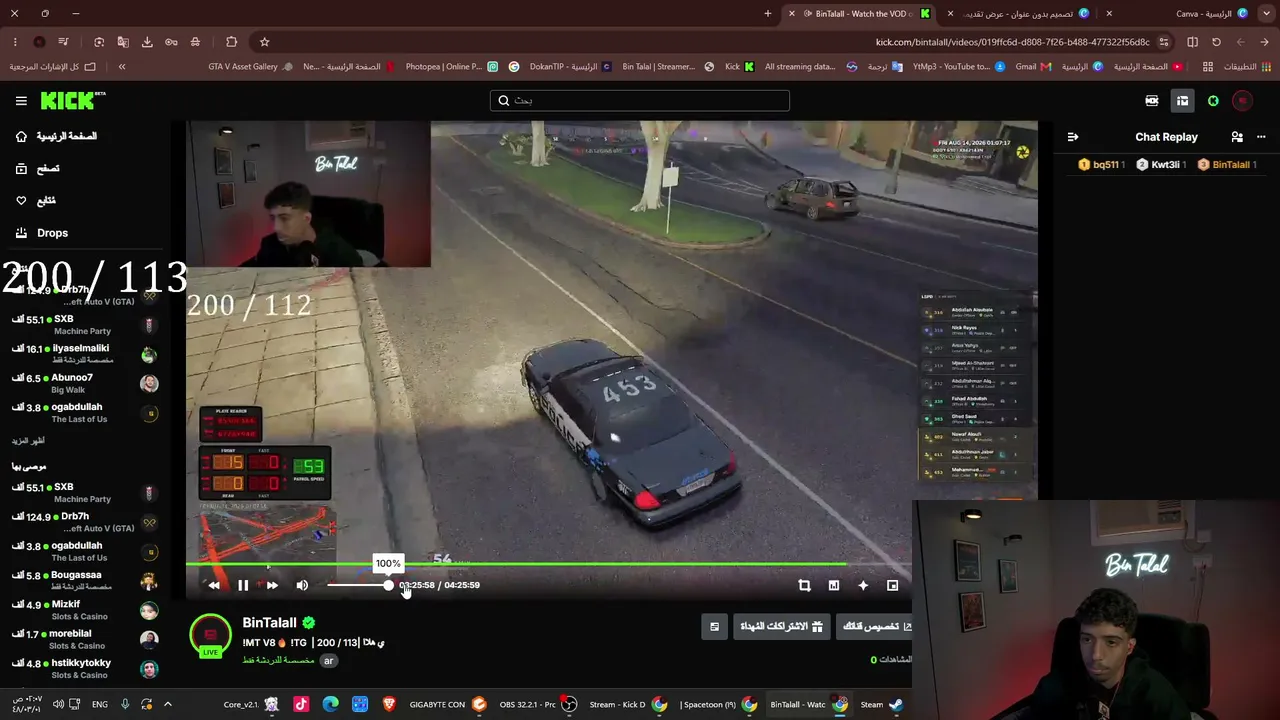Open the Spacetoon Chrome taskbar window
The width and height of the screenshot is (1280, 720).
718,704
